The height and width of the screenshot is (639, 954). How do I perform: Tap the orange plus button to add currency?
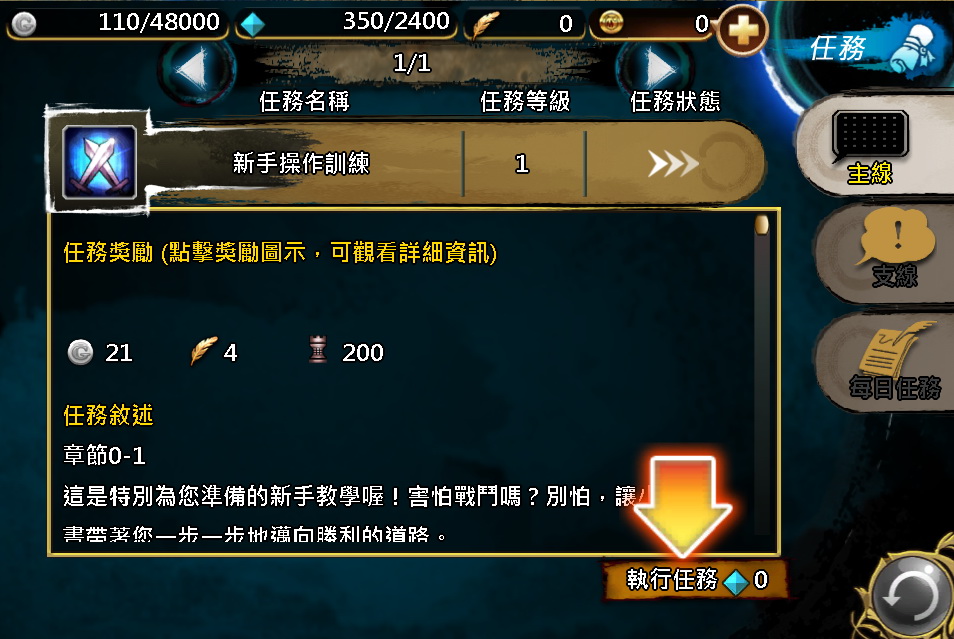tap(742, 30)
